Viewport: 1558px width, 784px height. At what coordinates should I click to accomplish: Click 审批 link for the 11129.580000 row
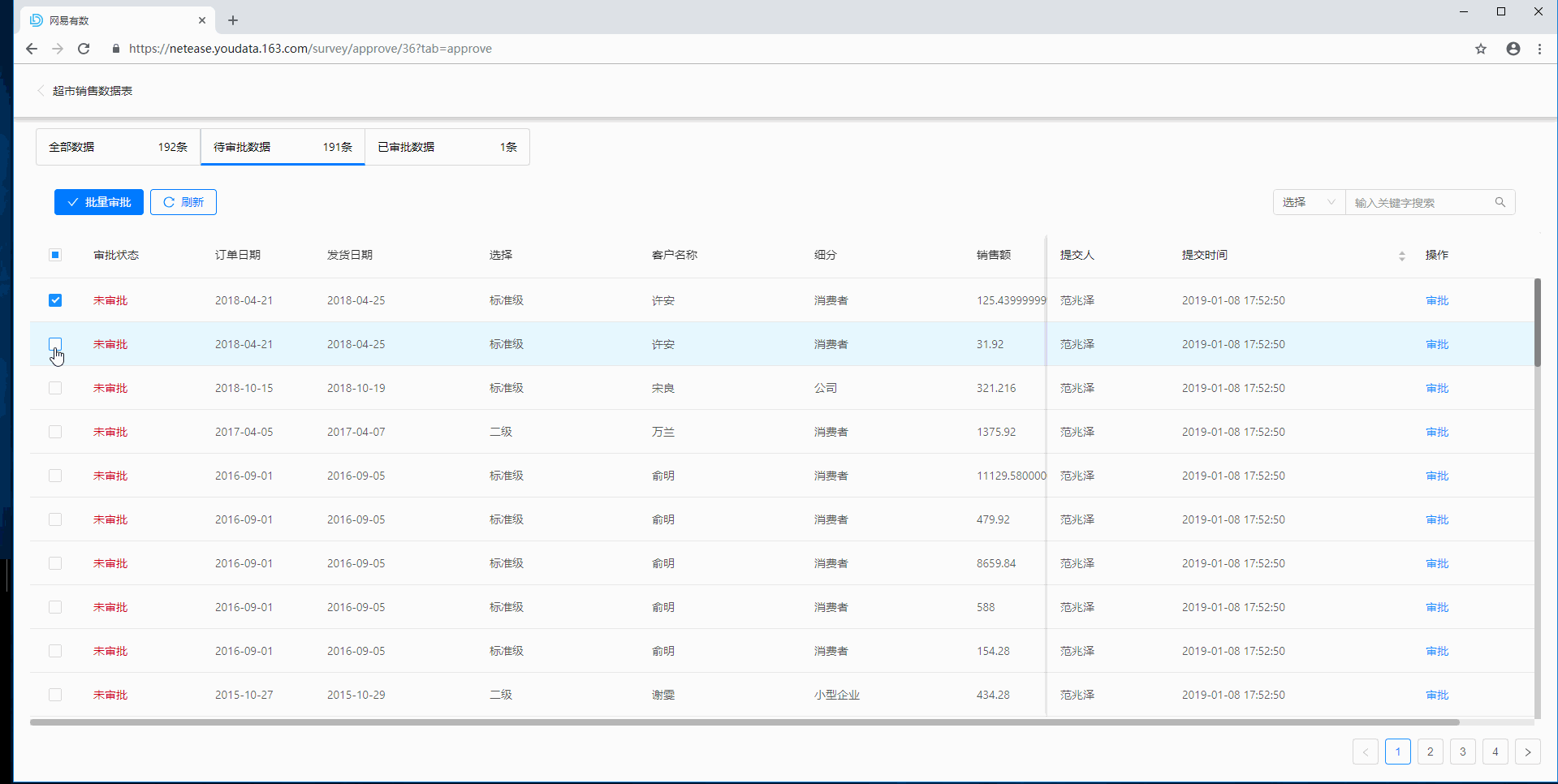1437,476
